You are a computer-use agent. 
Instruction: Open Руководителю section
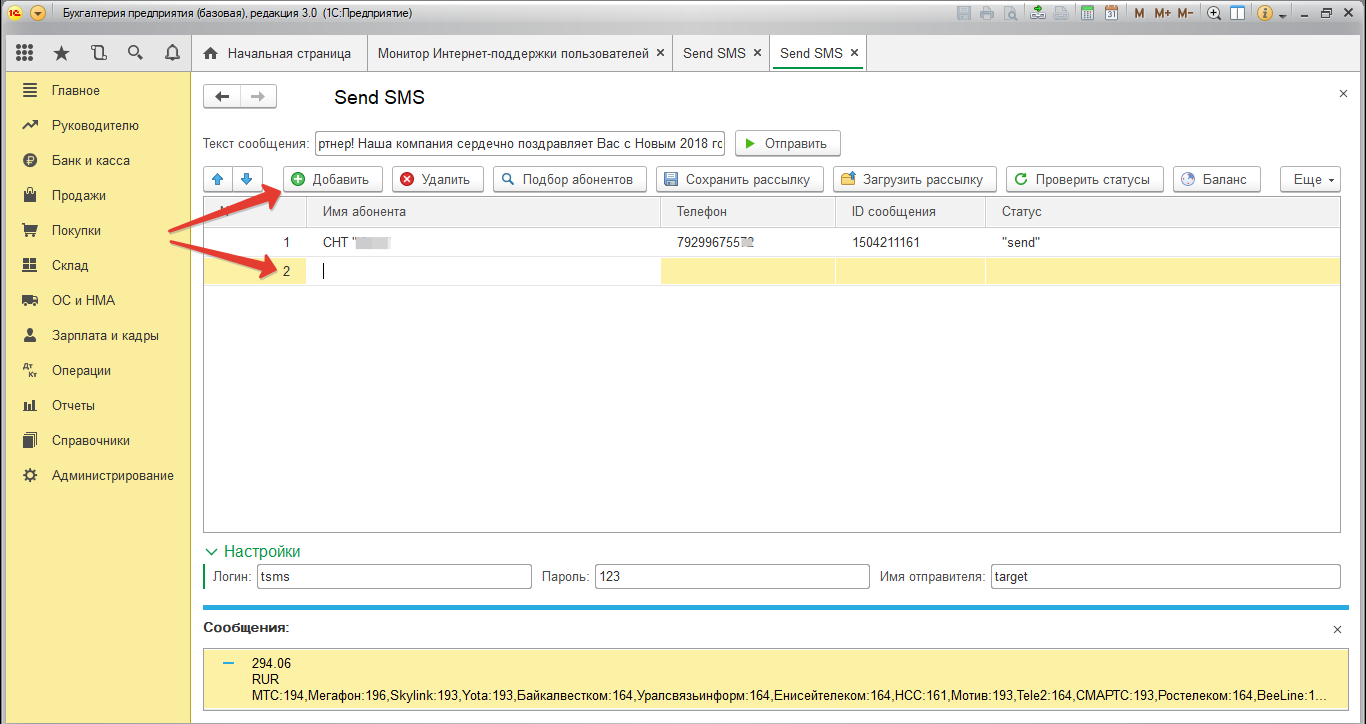(x=97, y=125)
